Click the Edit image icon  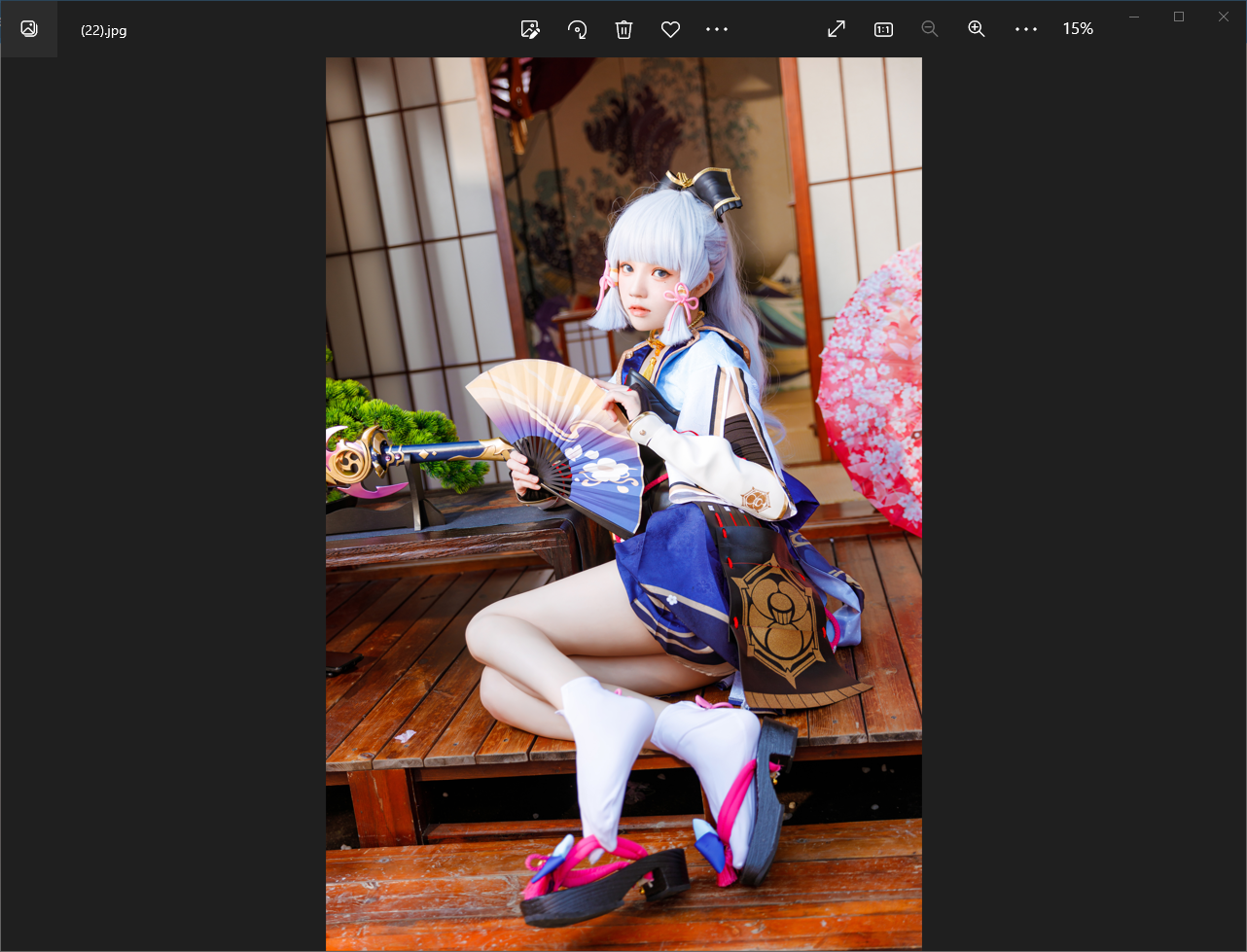tap(530, 29)
